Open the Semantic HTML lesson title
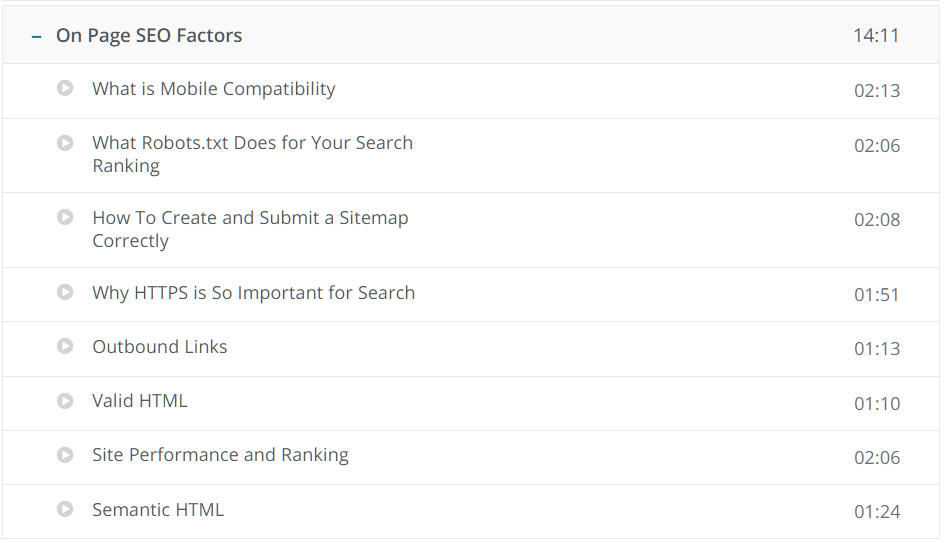This screenshot has height=543, width=944. point(158,510)
